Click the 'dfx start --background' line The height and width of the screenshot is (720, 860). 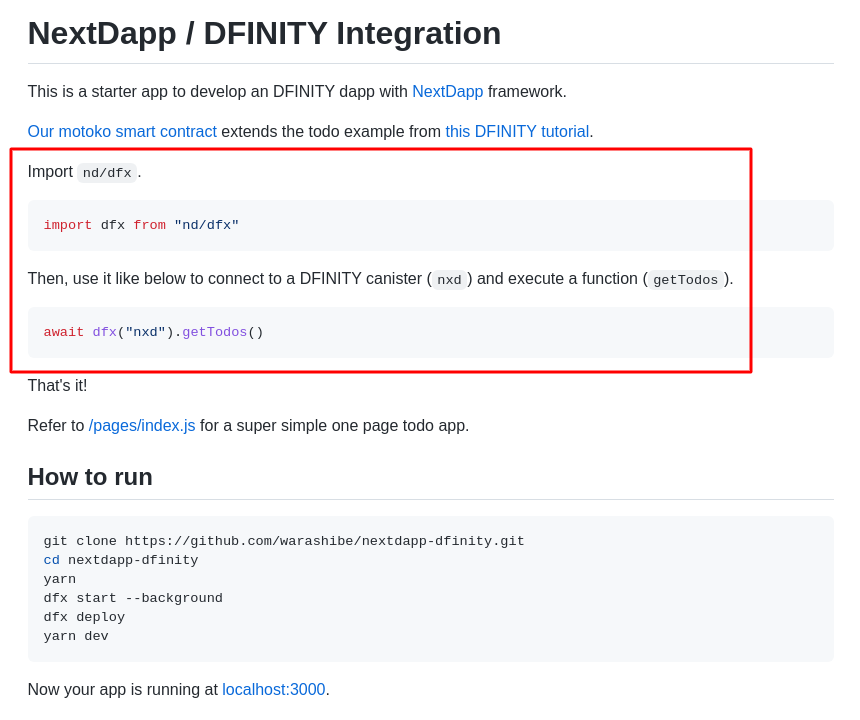133,598
